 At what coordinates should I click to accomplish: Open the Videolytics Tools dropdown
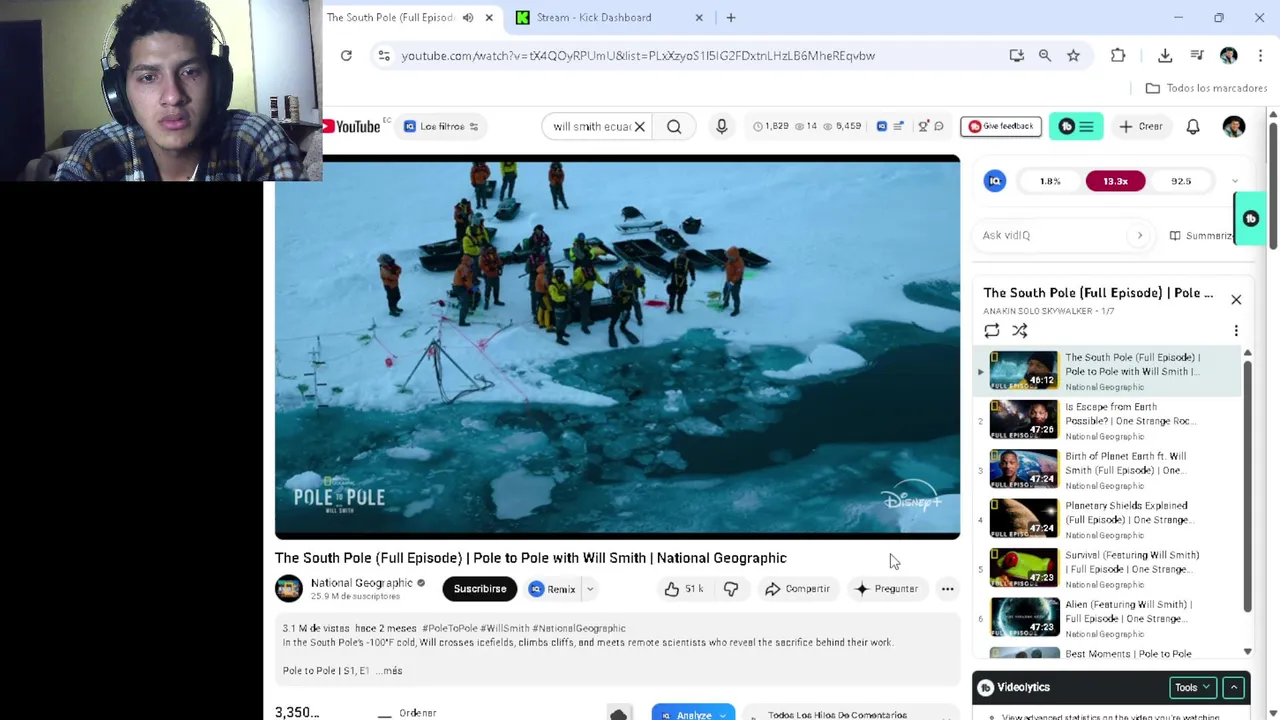1193,687
